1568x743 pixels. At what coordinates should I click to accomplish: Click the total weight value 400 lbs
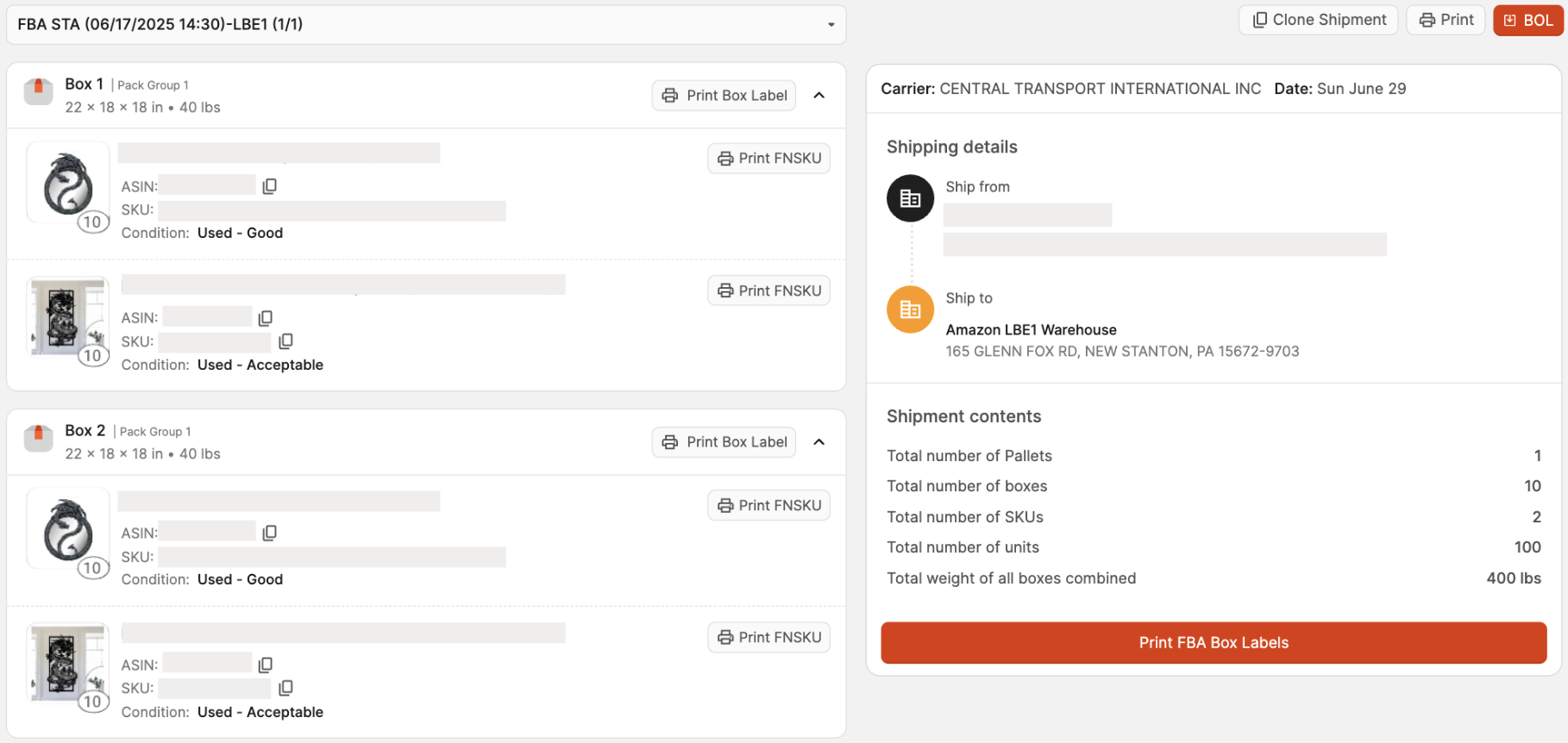(x=1514, y=578)
